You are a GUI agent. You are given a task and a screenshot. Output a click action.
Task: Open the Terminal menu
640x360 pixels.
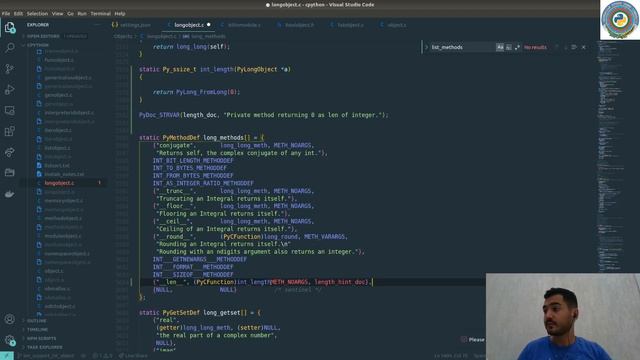click(100, 13)
